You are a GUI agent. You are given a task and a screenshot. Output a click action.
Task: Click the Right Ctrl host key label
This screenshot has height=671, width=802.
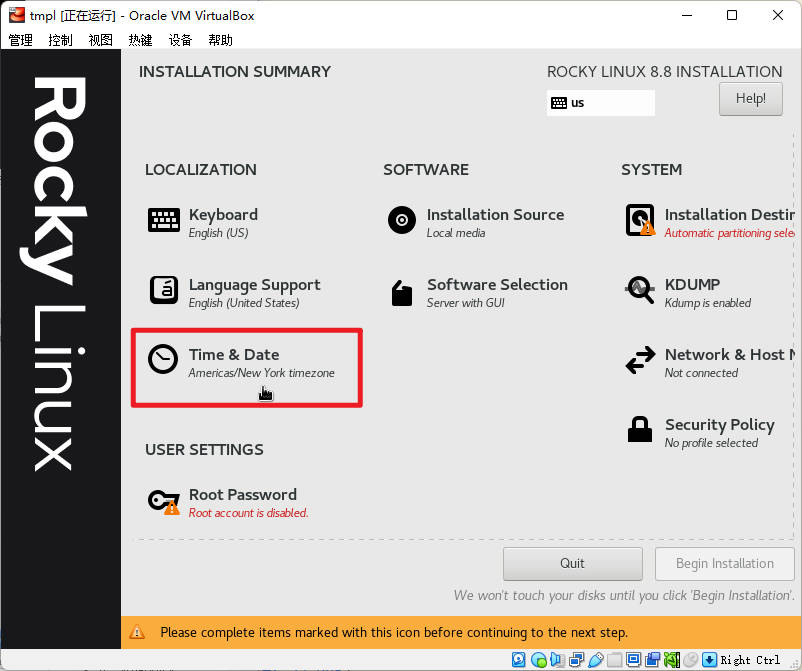750,660
